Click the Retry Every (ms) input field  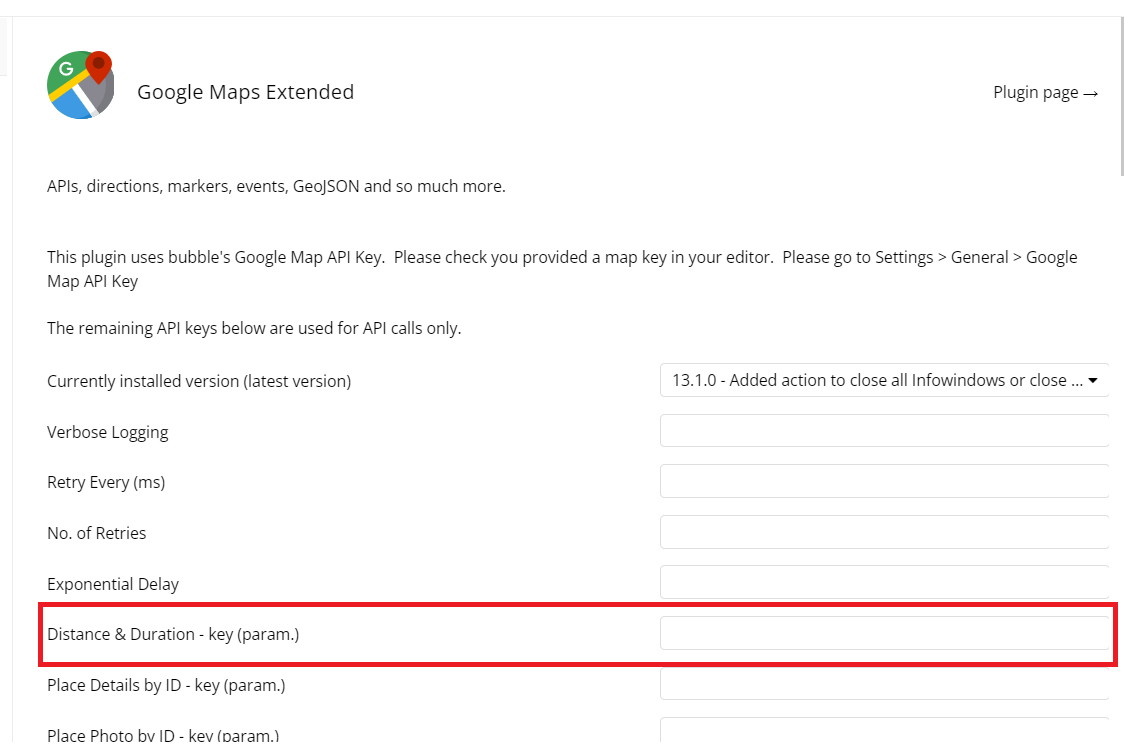884,481
